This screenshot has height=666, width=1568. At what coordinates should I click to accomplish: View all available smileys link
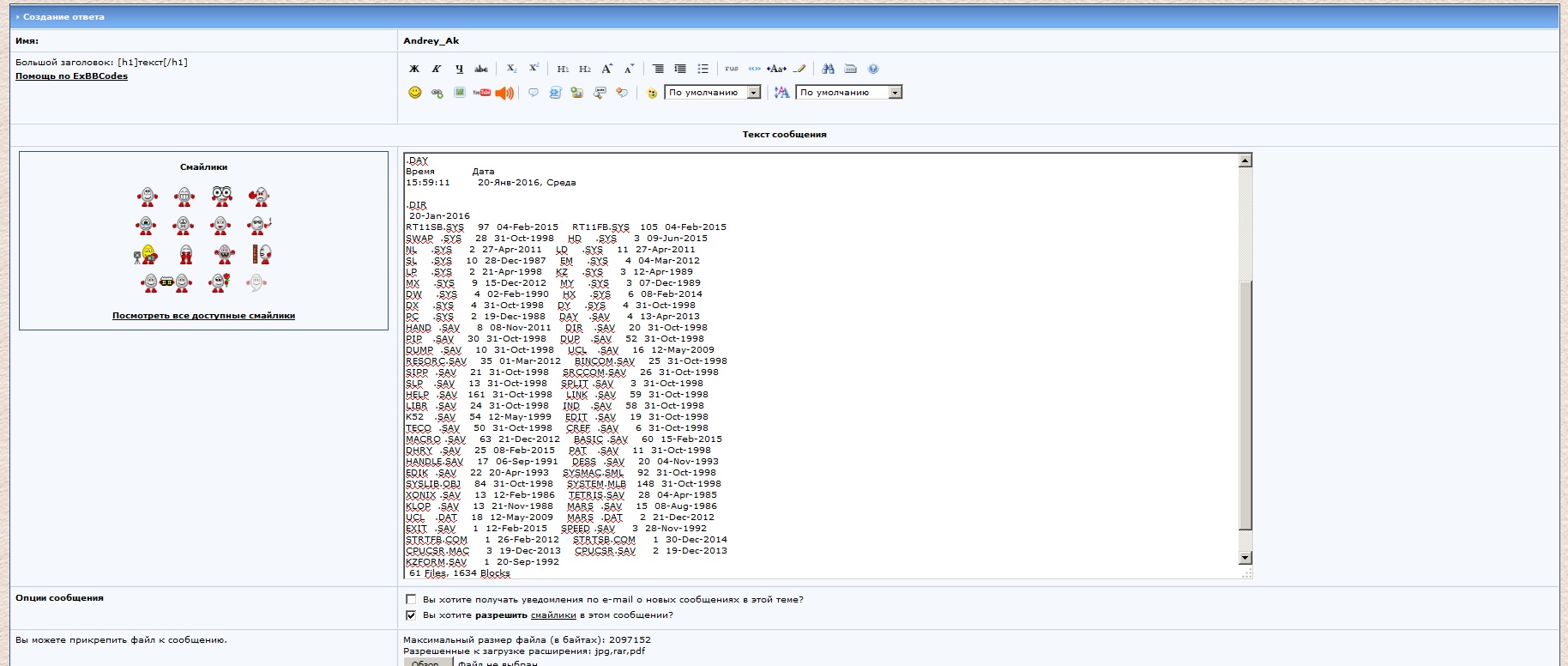tap(203, 316)
